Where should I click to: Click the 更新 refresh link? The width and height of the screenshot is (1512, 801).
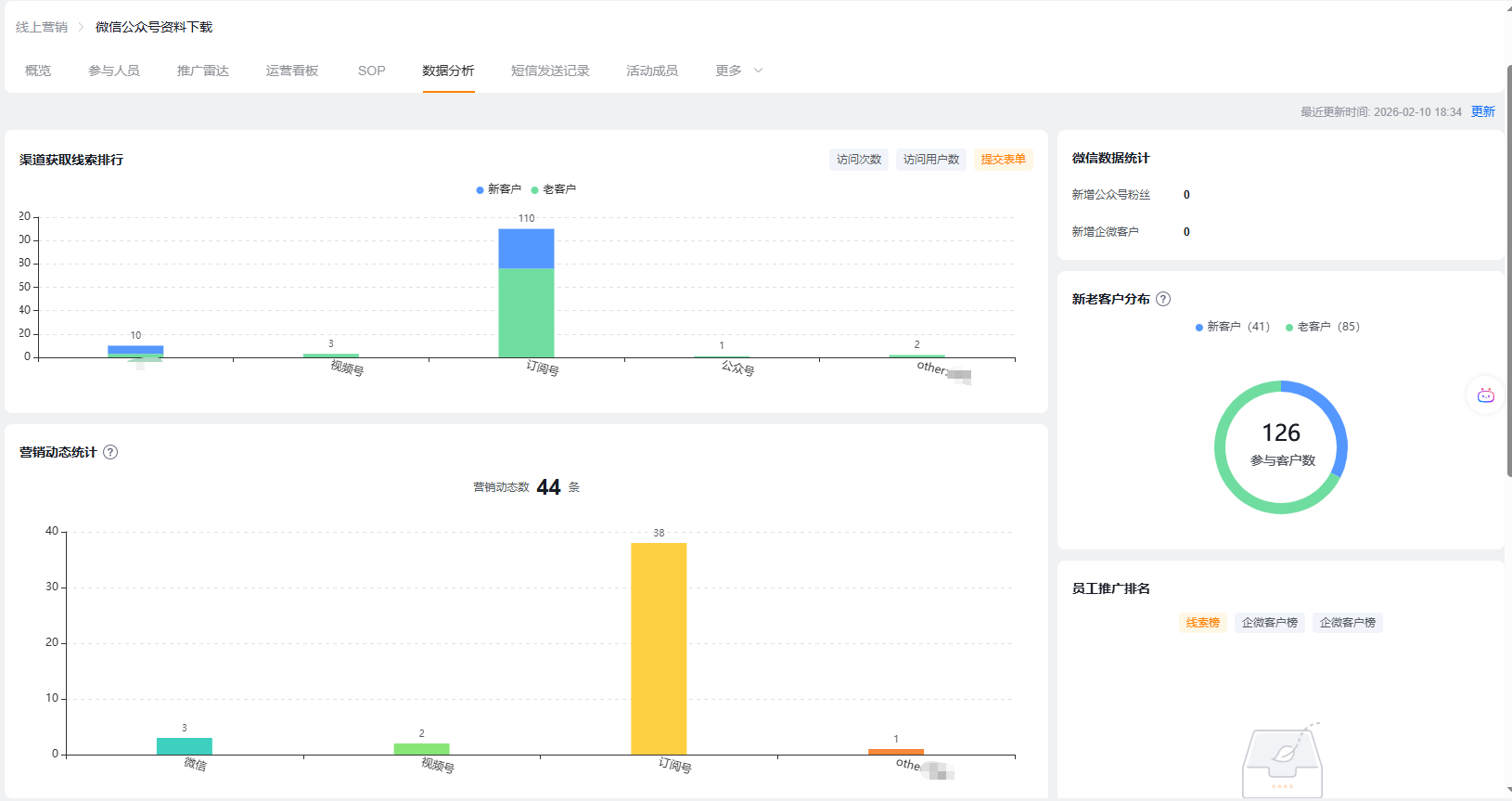[x=1483, y=111]
